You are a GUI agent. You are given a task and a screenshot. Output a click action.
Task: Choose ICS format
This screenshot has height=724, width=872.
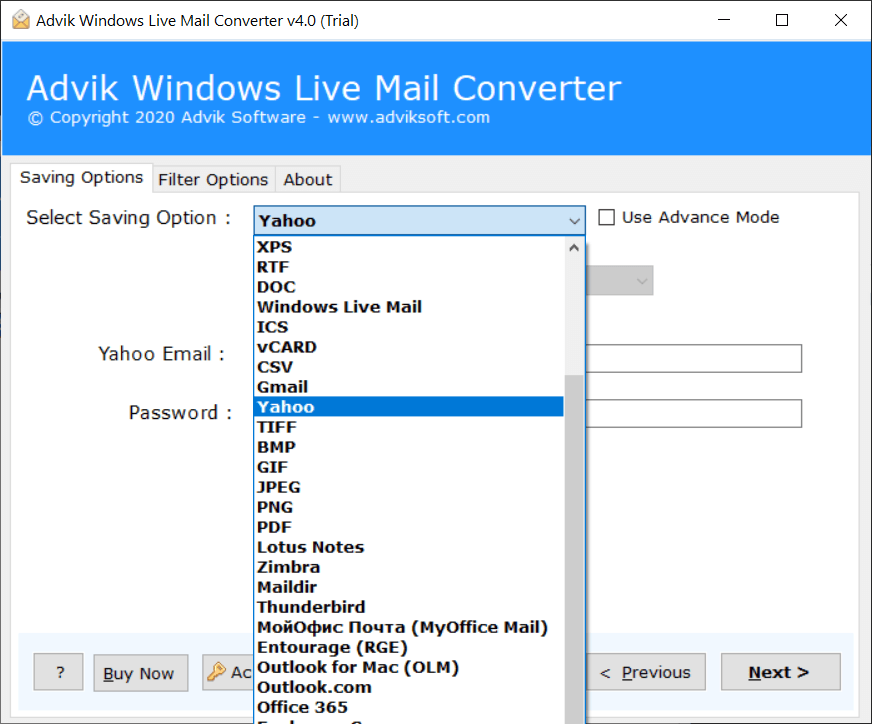(x=409, y=327)
